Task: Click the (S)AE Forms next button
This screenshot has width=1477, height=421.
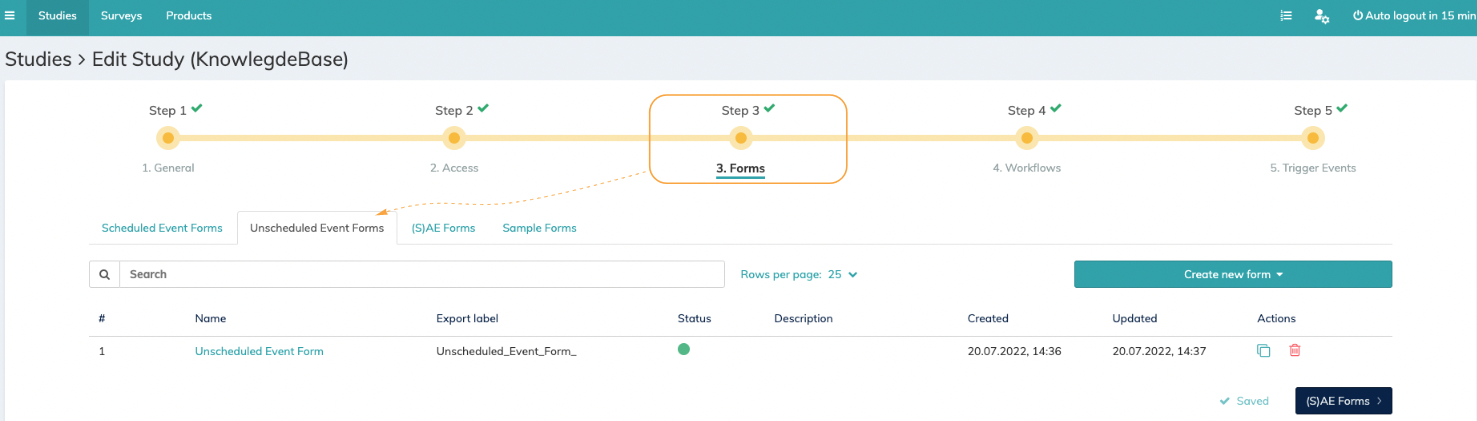Action: click(1343, 401)
